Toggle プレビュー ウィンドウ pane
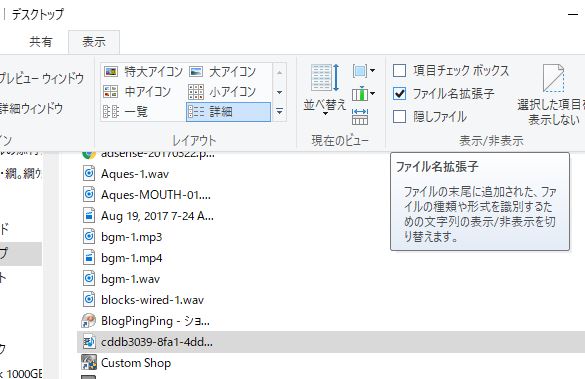The height and width of the screenshot is (379, 585). click(x=41, y=79)
